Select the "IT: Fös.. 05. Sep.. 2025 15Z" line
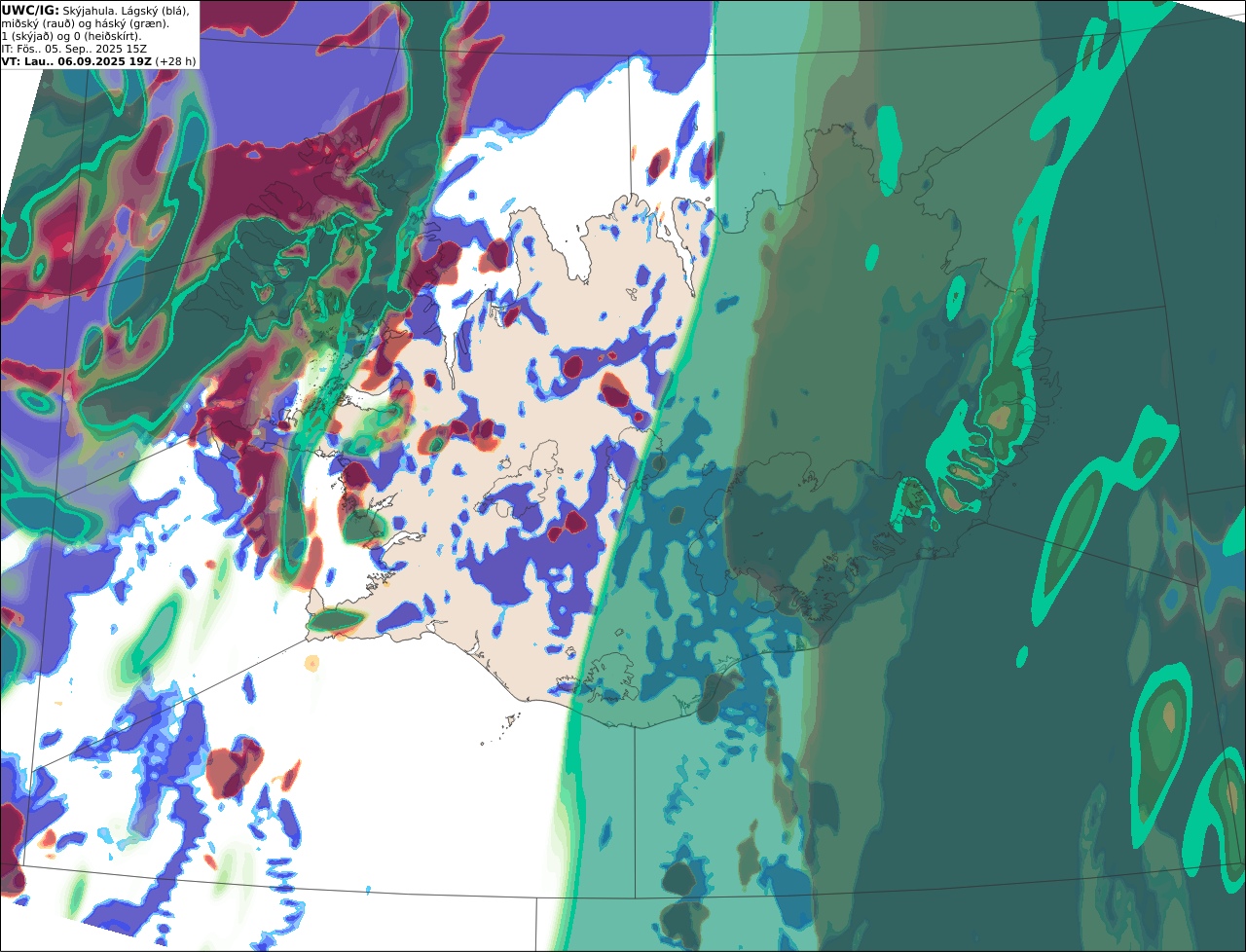Image resolution: width=1246 pixels, height=952 pixels. [x=72, y=49]
